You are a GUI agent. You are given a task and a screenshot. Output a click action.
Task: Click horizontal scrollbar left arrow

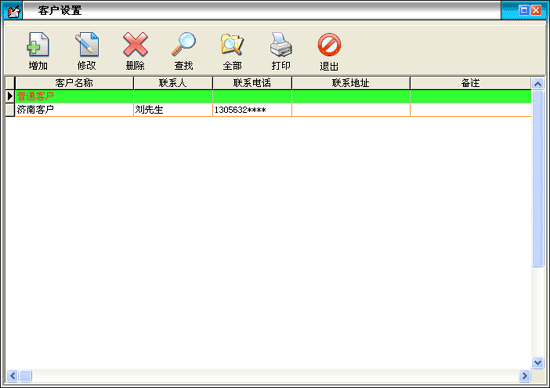click(12, 376)
